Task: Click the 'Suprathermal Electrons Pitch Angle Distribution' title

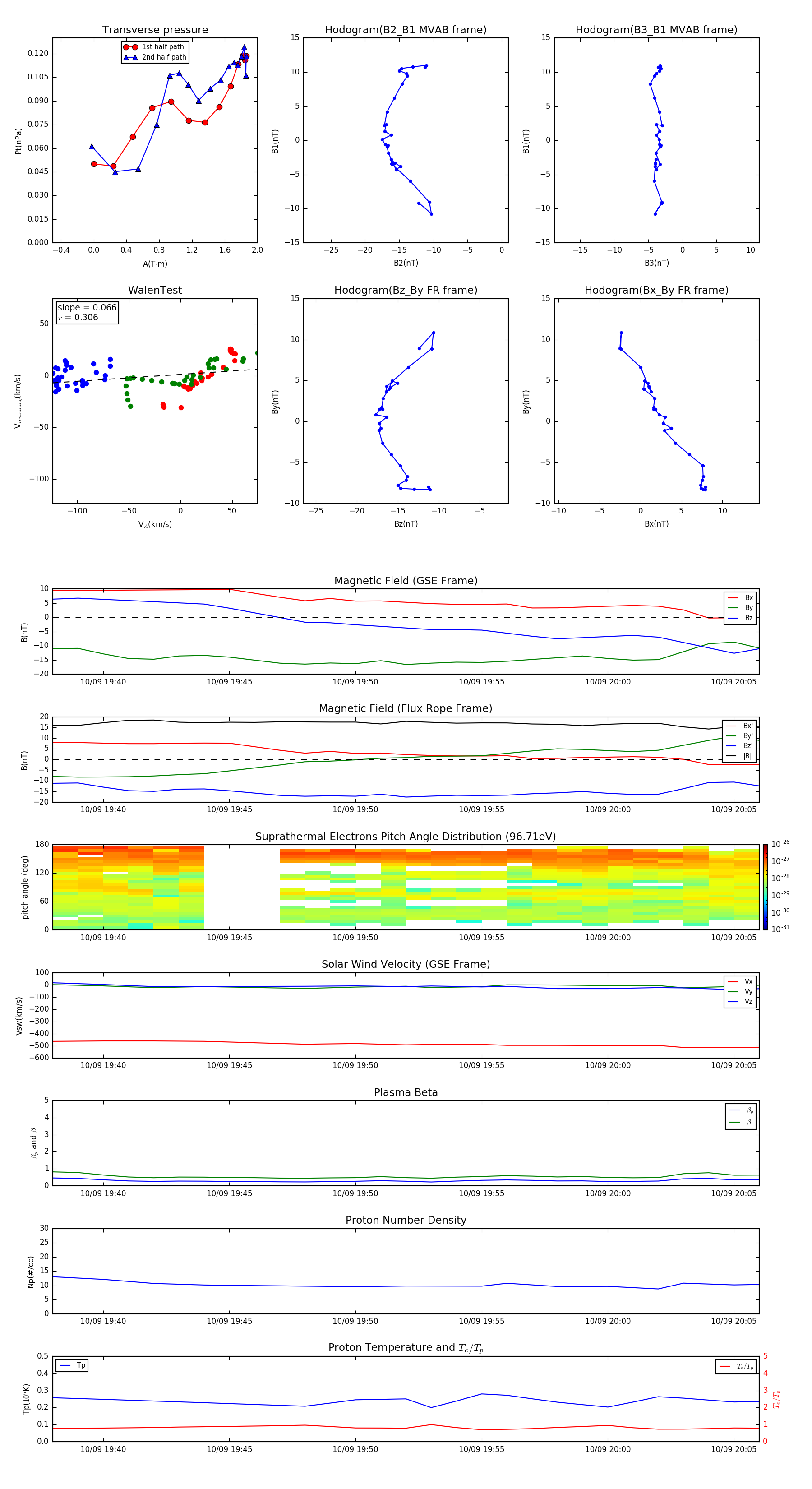Action: 406,837
